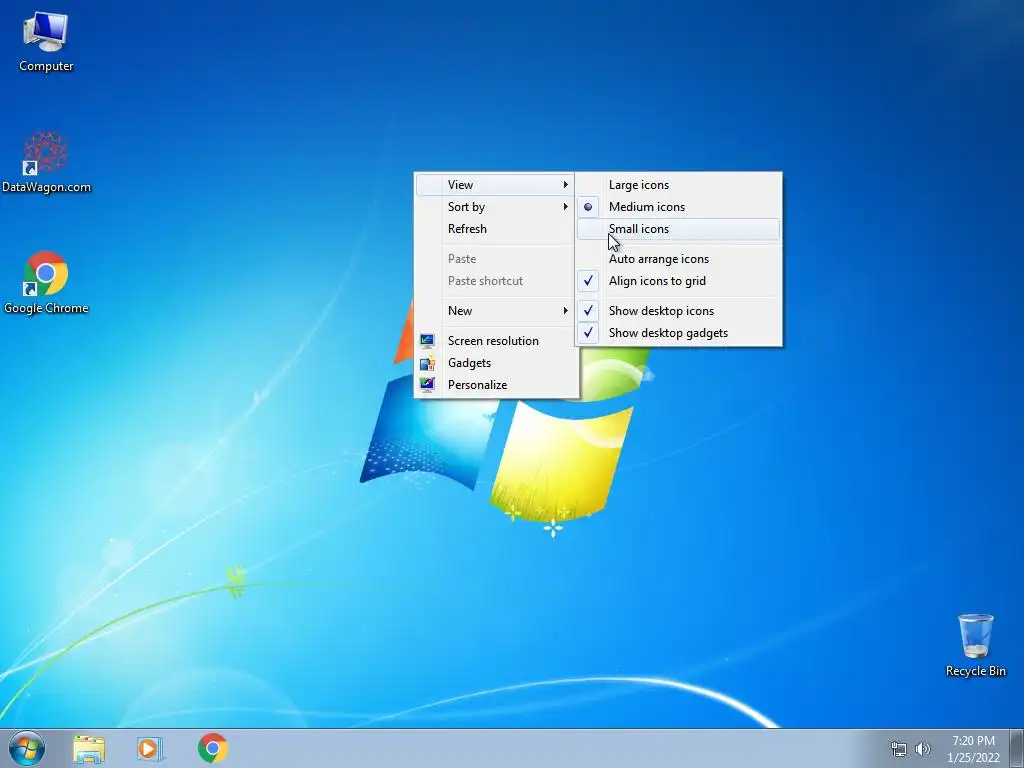The height and width of the screenshot is (768, 1024).
Task: Enable Auto arrange icons
Action: (x=678, y=259)
